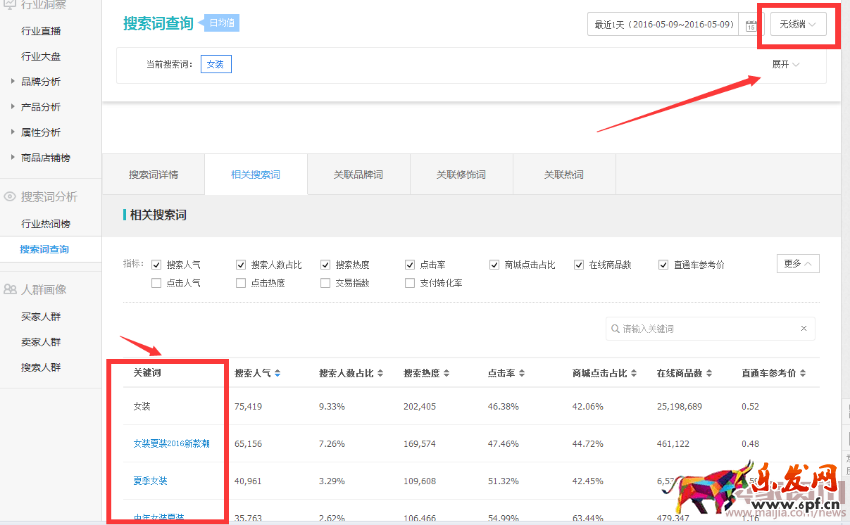Sort by 搜索人气 column arrows
The image size is (850, 525).
tap(278, 373)
